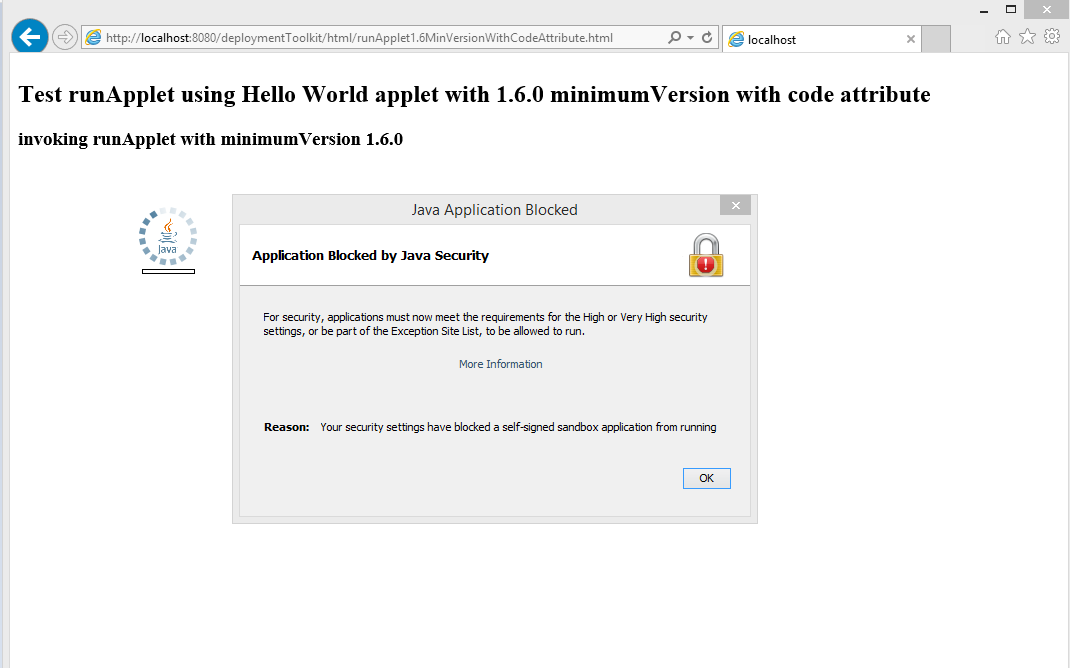Open the Tools gear icon
The height and width of the screenshot is (668, 1070).
point(1051,37)
